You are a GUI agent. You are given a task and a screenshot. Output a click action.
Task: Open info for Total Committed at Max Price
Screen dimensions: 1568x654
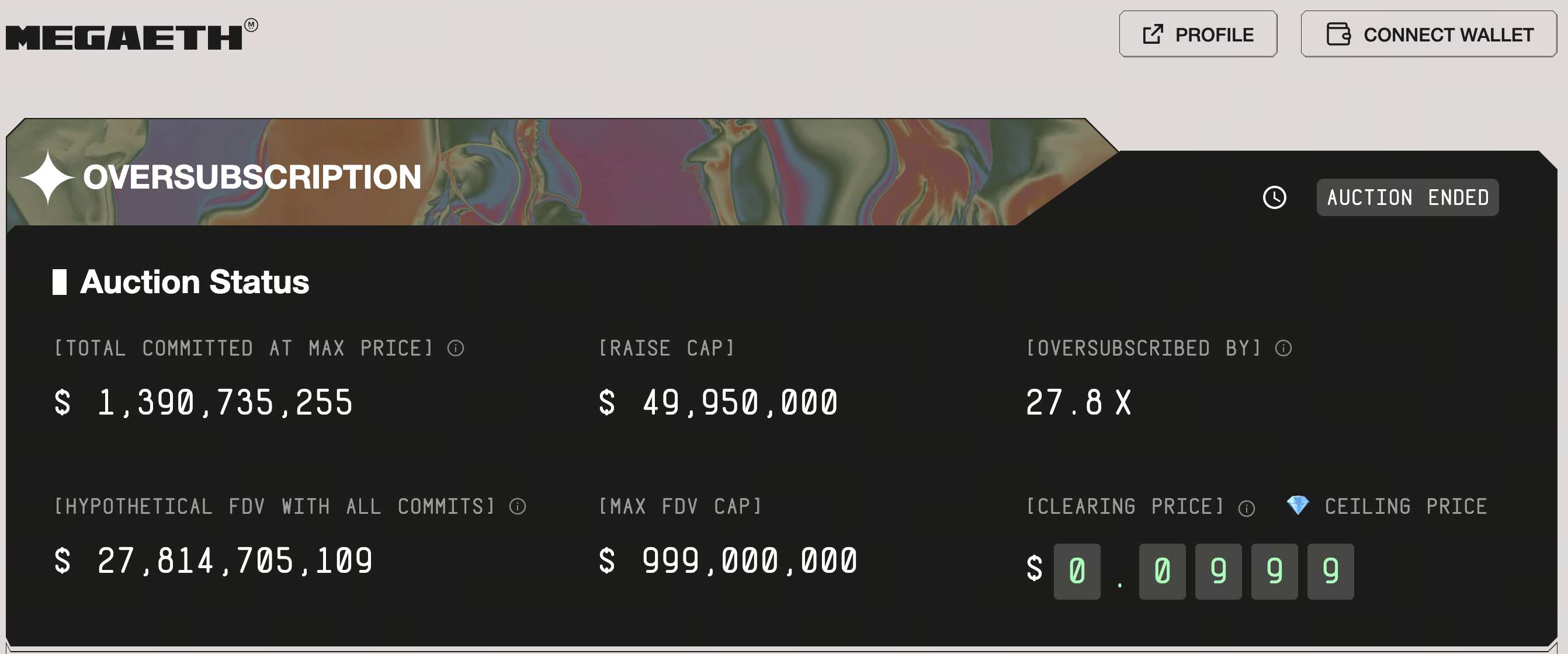coord(455,348)
